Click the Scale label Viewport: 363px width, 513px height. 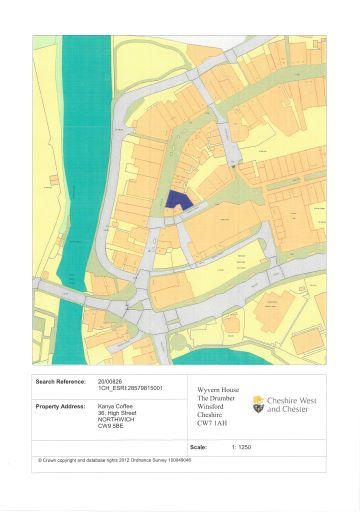tap(198, 447)
